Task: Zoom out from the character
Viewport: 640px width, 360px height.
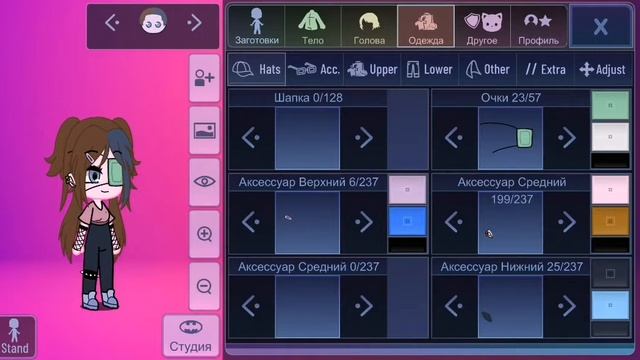Action: coord(204,286)
